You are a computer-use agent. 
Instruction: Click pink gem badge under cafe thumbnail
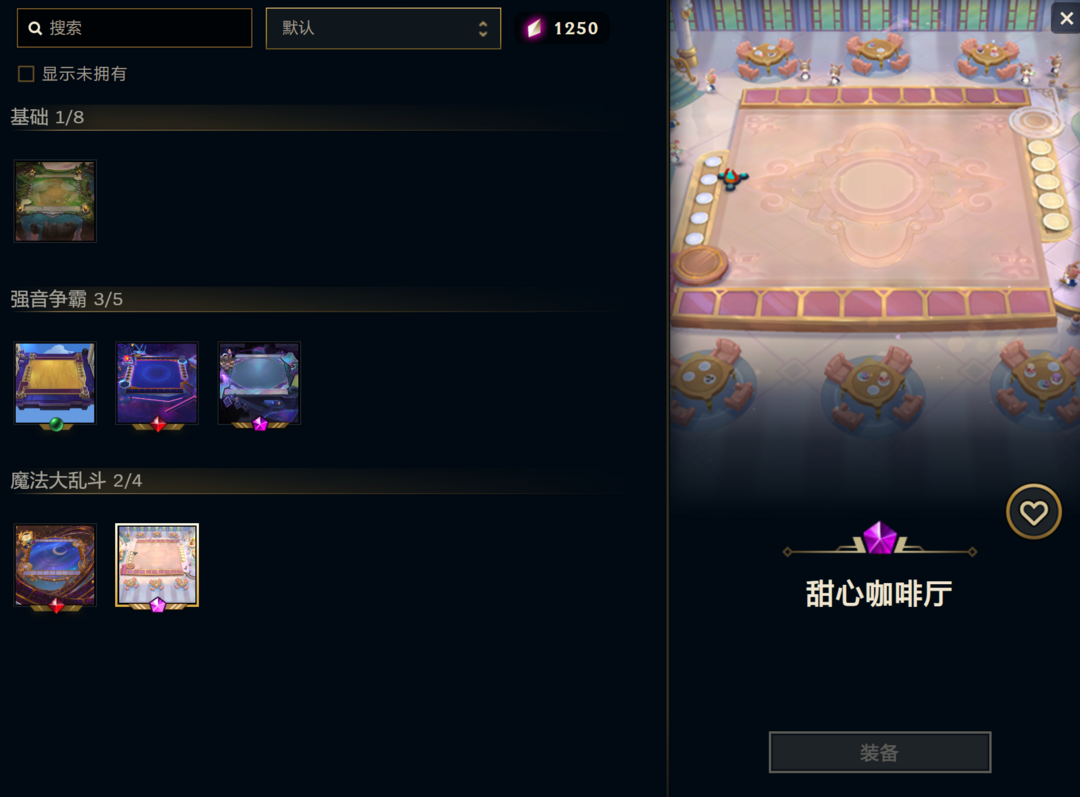[158, 605]
